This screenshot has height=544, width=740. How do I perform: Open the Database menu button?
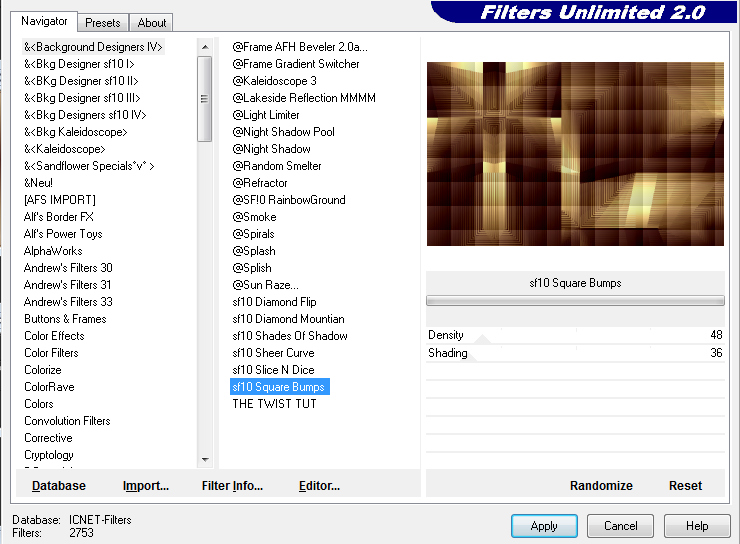tap(59, 486)
